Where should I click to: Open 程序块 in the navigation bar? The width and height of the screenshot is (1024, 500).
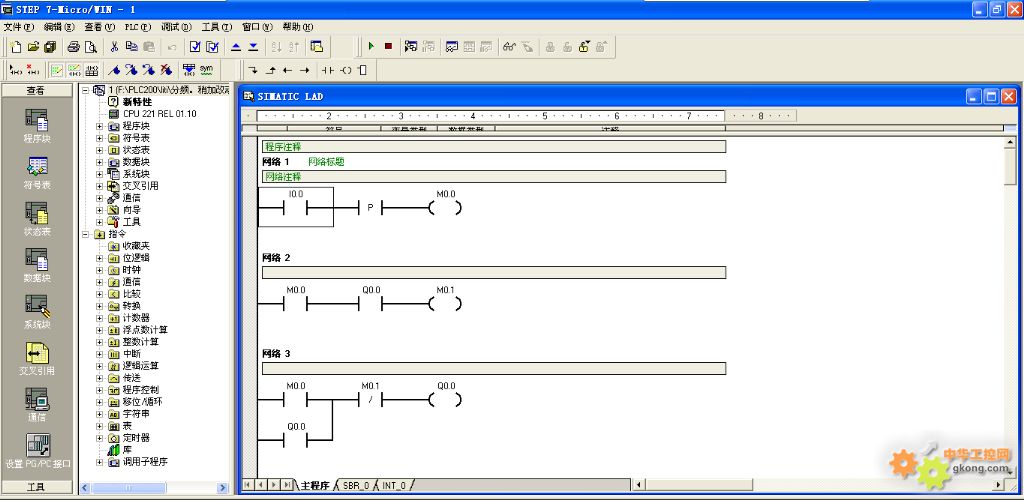point(37,127)
